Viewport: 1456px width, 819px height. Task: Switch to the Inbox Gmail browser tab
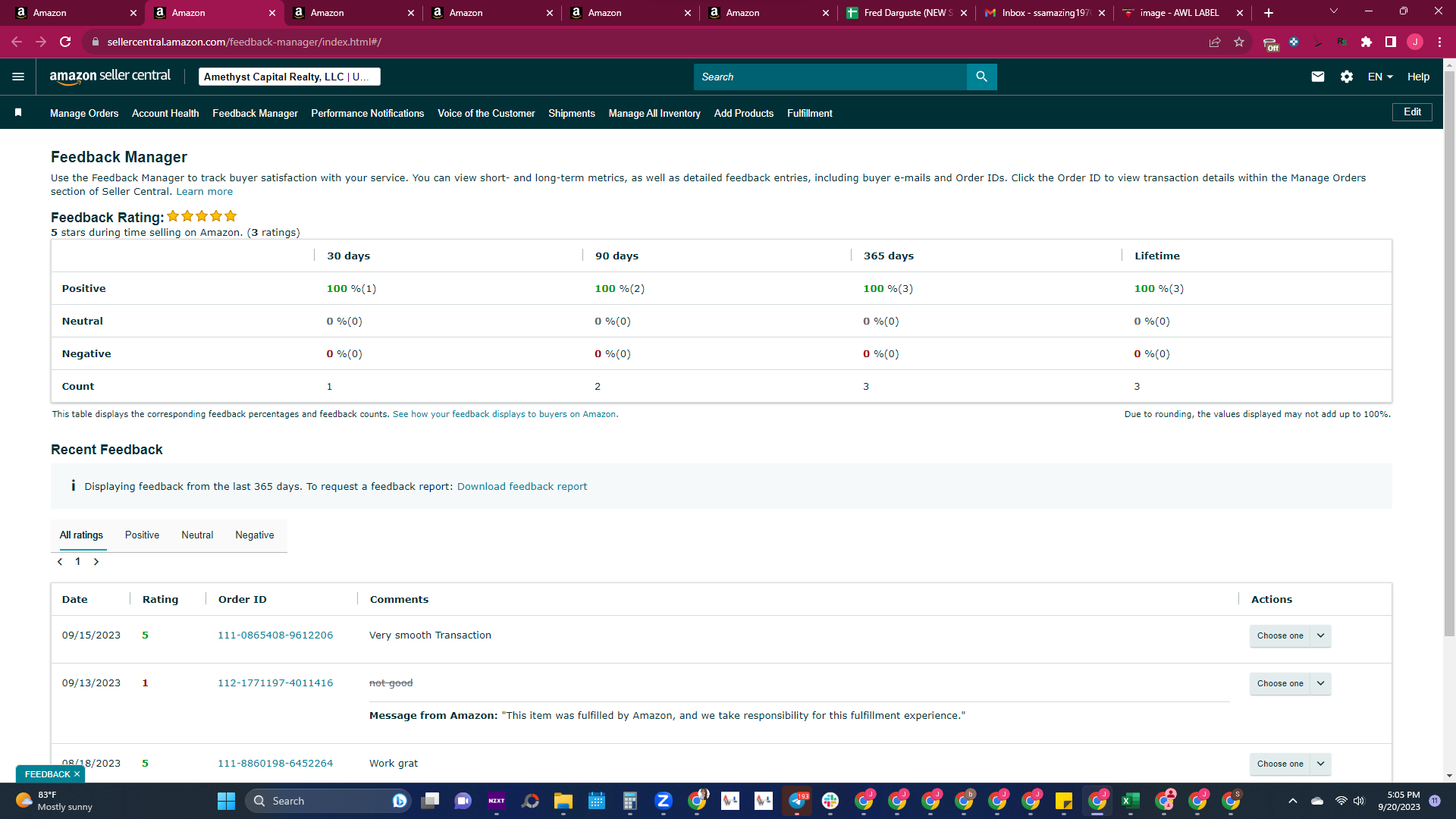pyautogui.click(x=1044, y=13)
